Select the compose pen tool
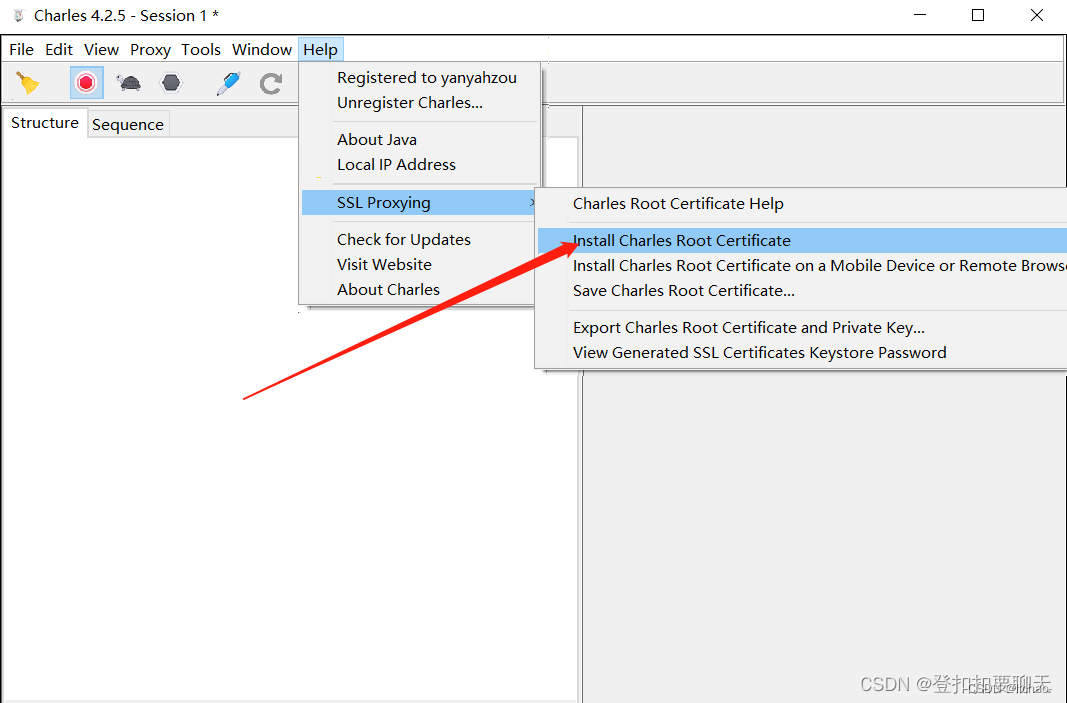Image resolution: width=1067 pixels, height=703 pixels. click(228, 83)
